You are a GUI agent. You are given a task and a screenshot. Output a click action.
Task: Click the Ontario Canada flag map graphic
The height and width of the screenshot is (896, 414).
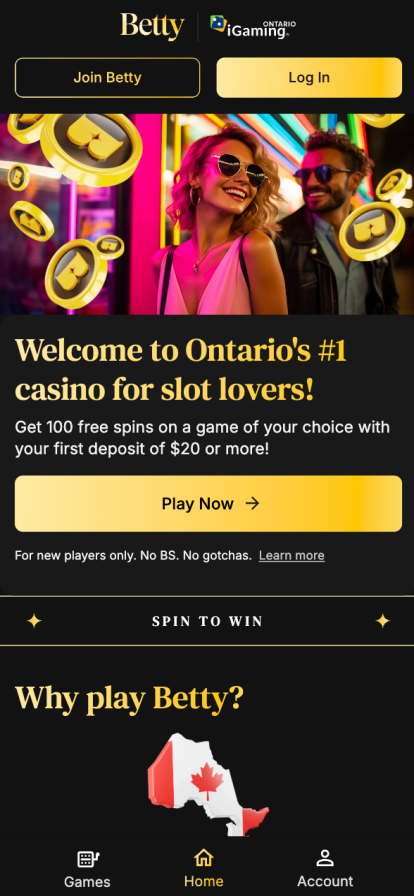pyautogui.click(x=208, y=785)
